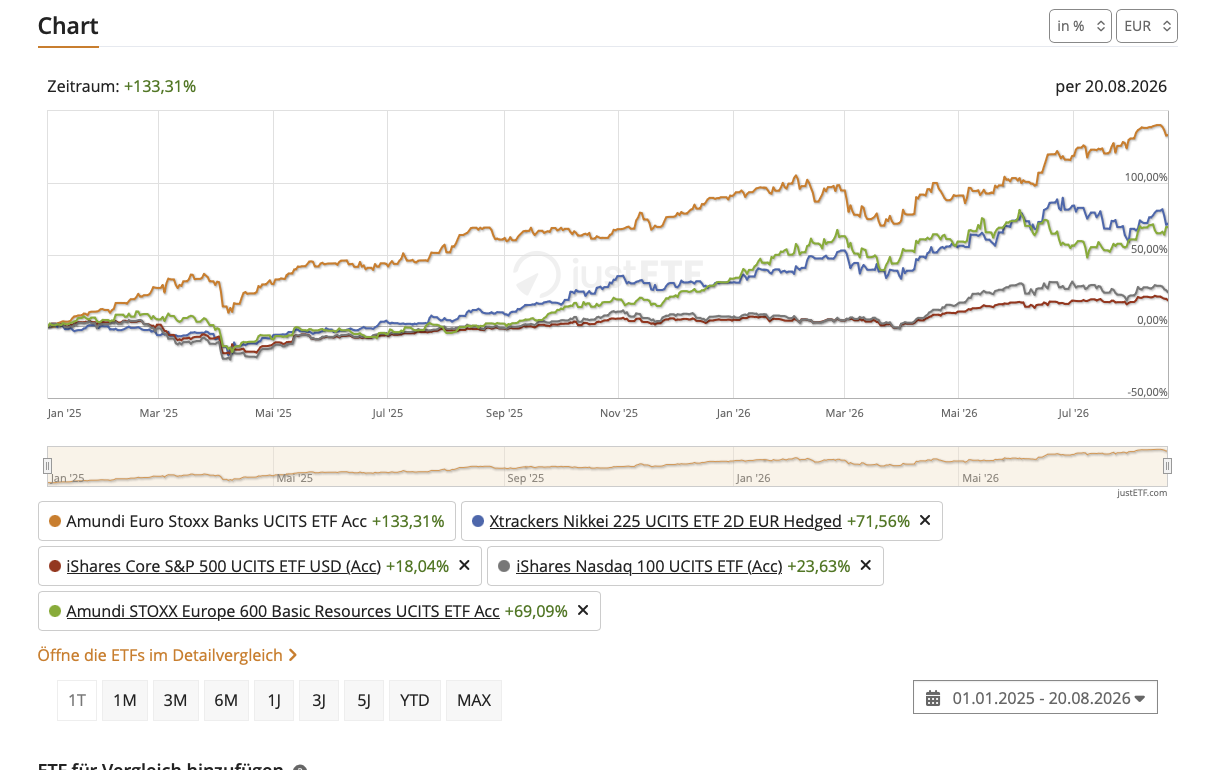This screenshot has width=1225, height=770.
Task: Click the orange dot of Amundi Euro Stoxx Banks
Action: [x=56, y=521]
